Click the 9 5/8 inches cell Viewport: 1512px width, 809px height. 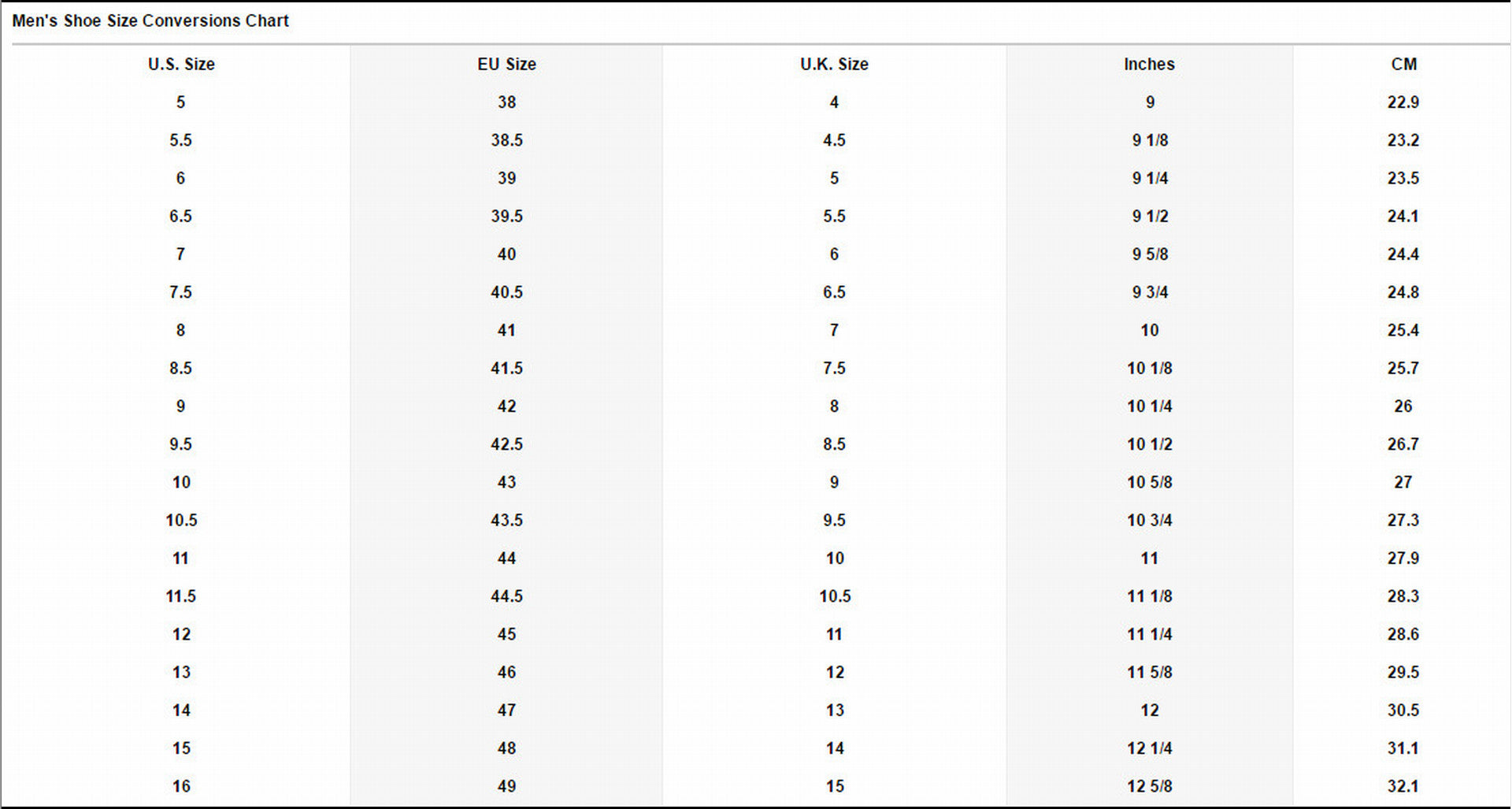(x=1150, y=254)
